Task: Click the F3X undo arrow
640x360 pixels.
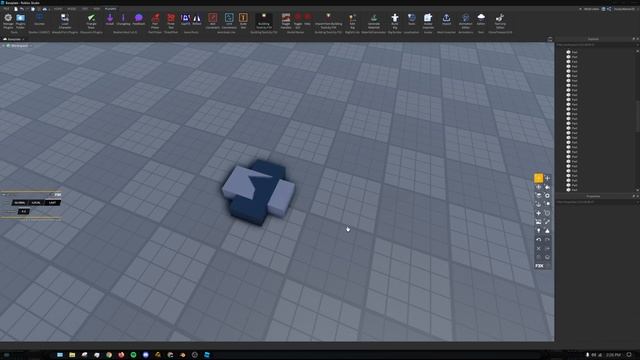Action: (538, 240)
